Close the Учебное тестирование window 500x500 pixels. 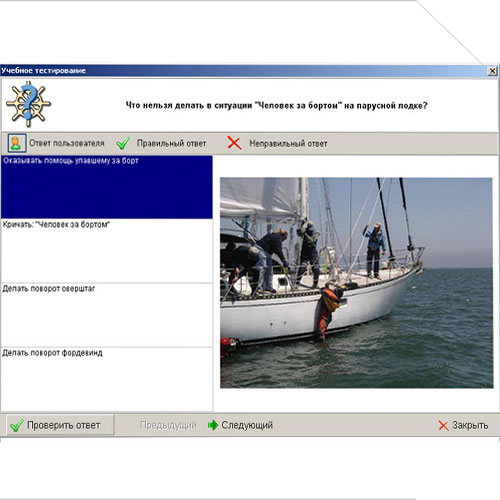click(492, 71)
